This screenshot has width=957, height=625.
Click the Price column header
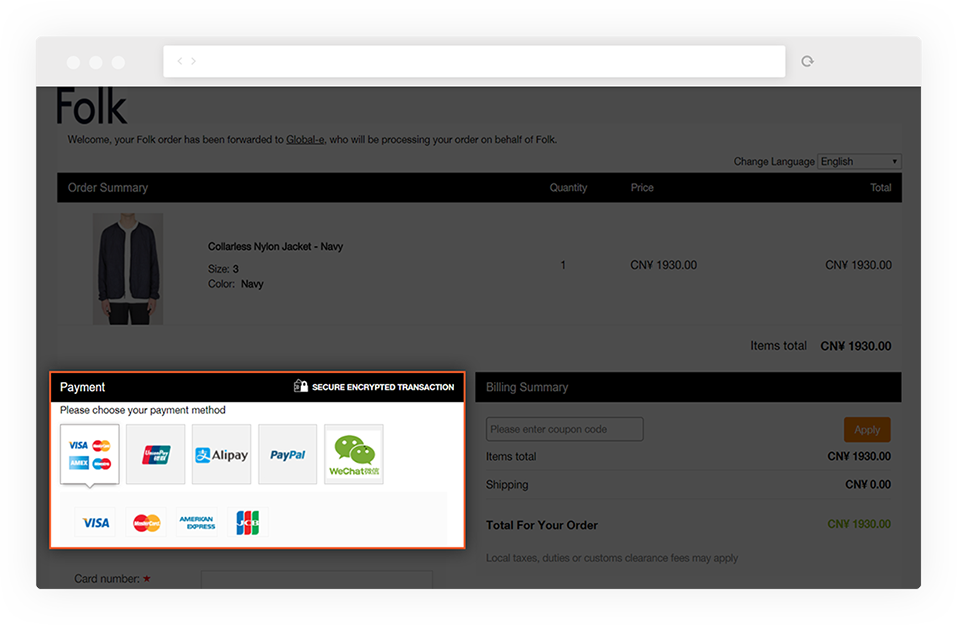(642, 187)
